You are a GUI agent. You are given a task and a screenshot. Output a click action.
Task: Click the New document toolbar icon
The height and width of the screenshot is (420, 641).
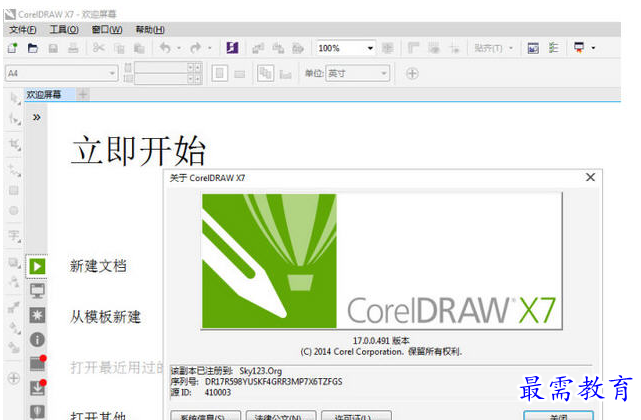(12, 48)
